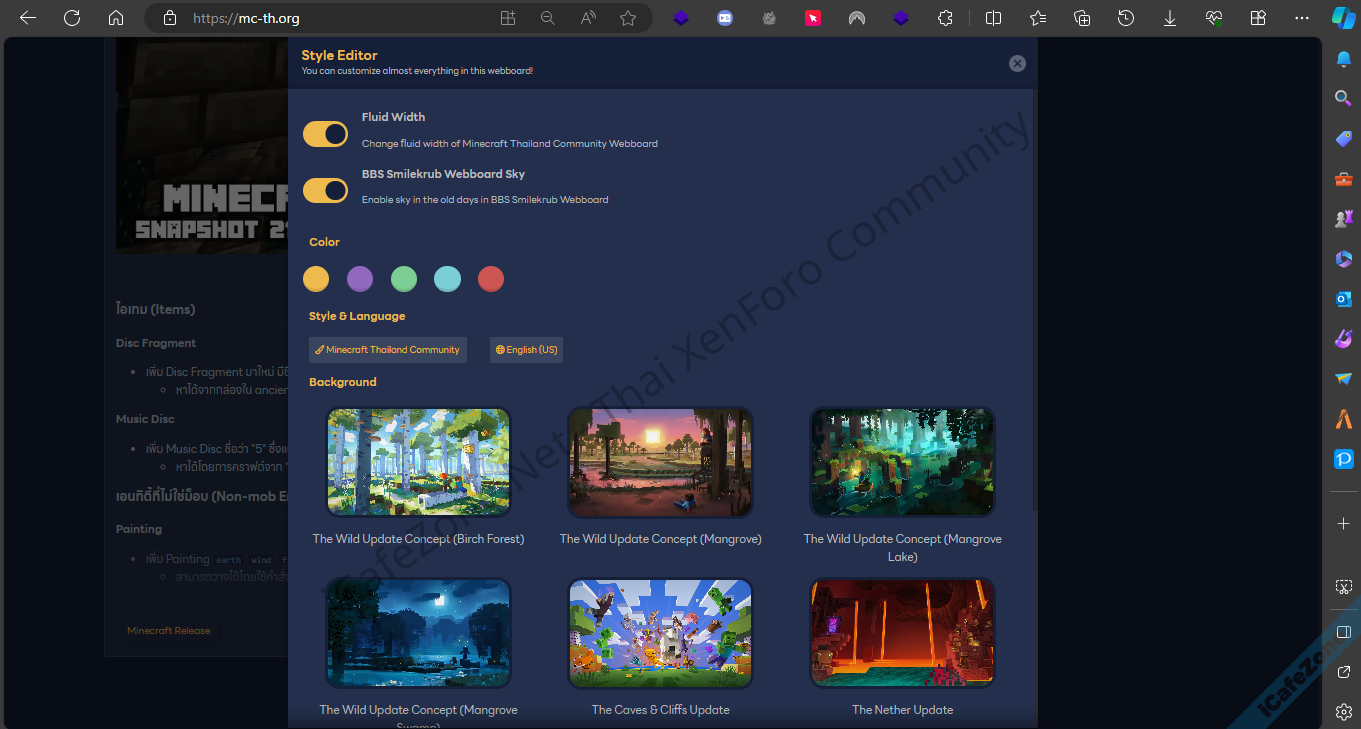Open English (US) language chooser

point(526,350)
